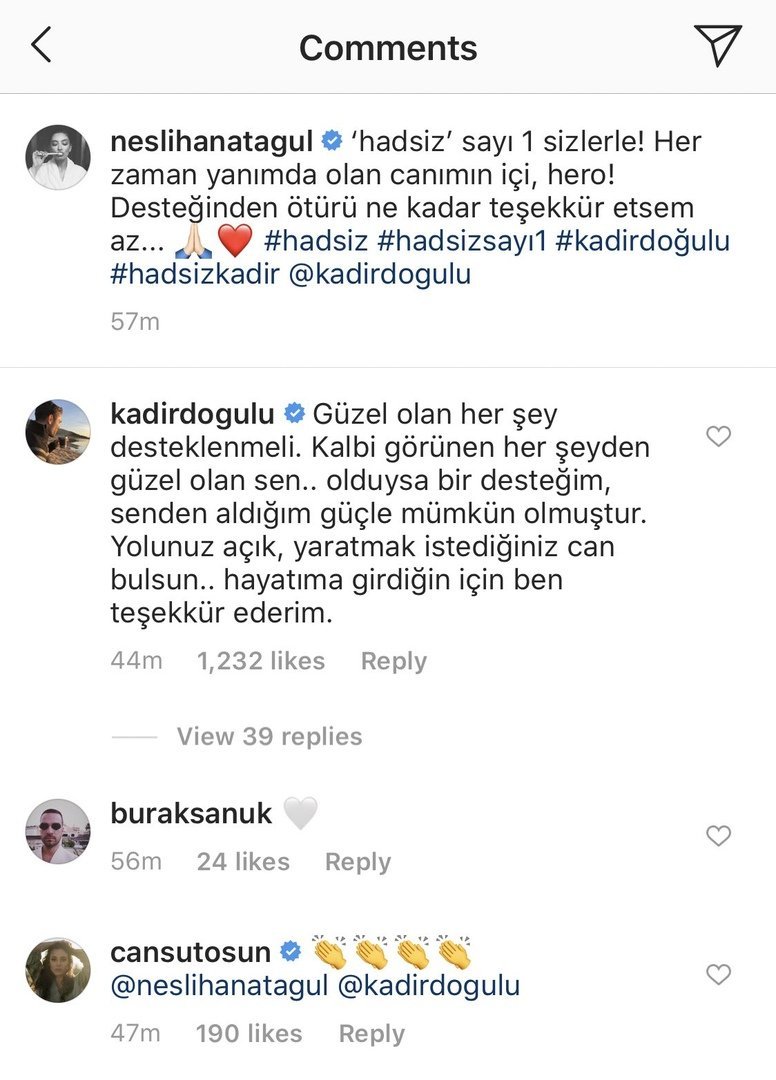This screenshot has width=776, height=1080.
Task: Open neslihanatagul's profile picture
Action: point(58,157)
